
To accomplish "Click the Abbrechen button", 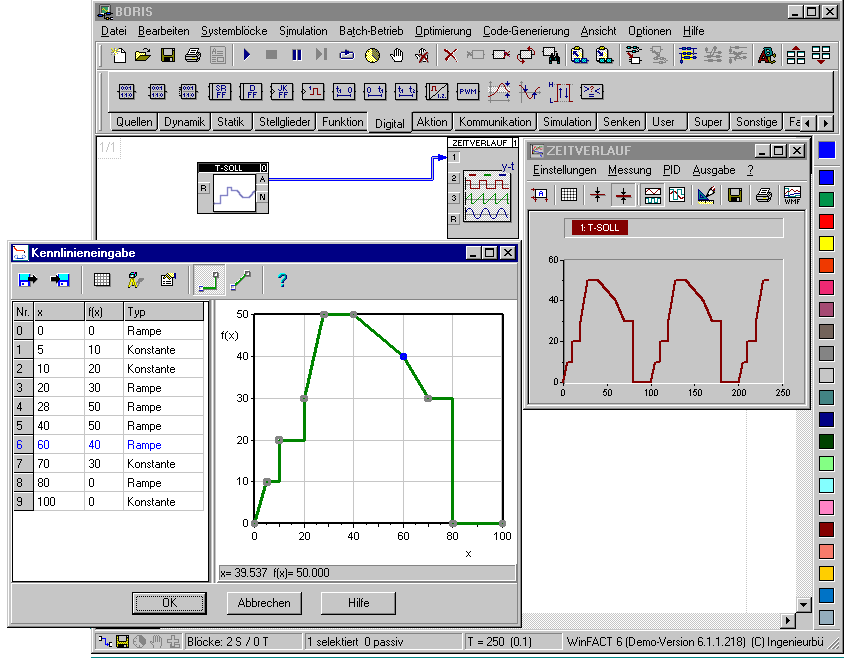I will click(264, 603).
